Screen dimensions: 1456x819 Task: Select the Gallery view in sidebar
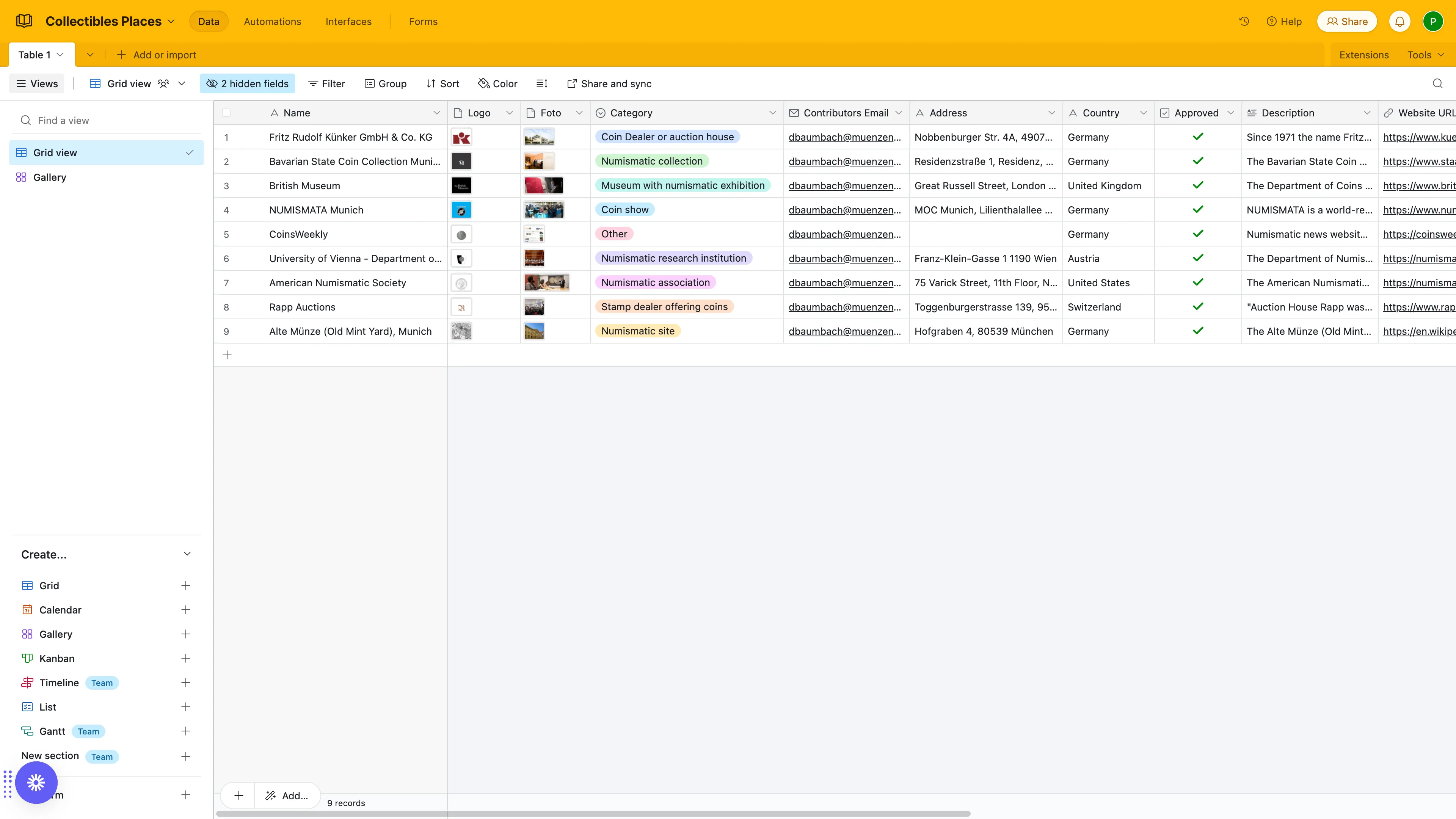pyautogui.click(x=106, y=177)
